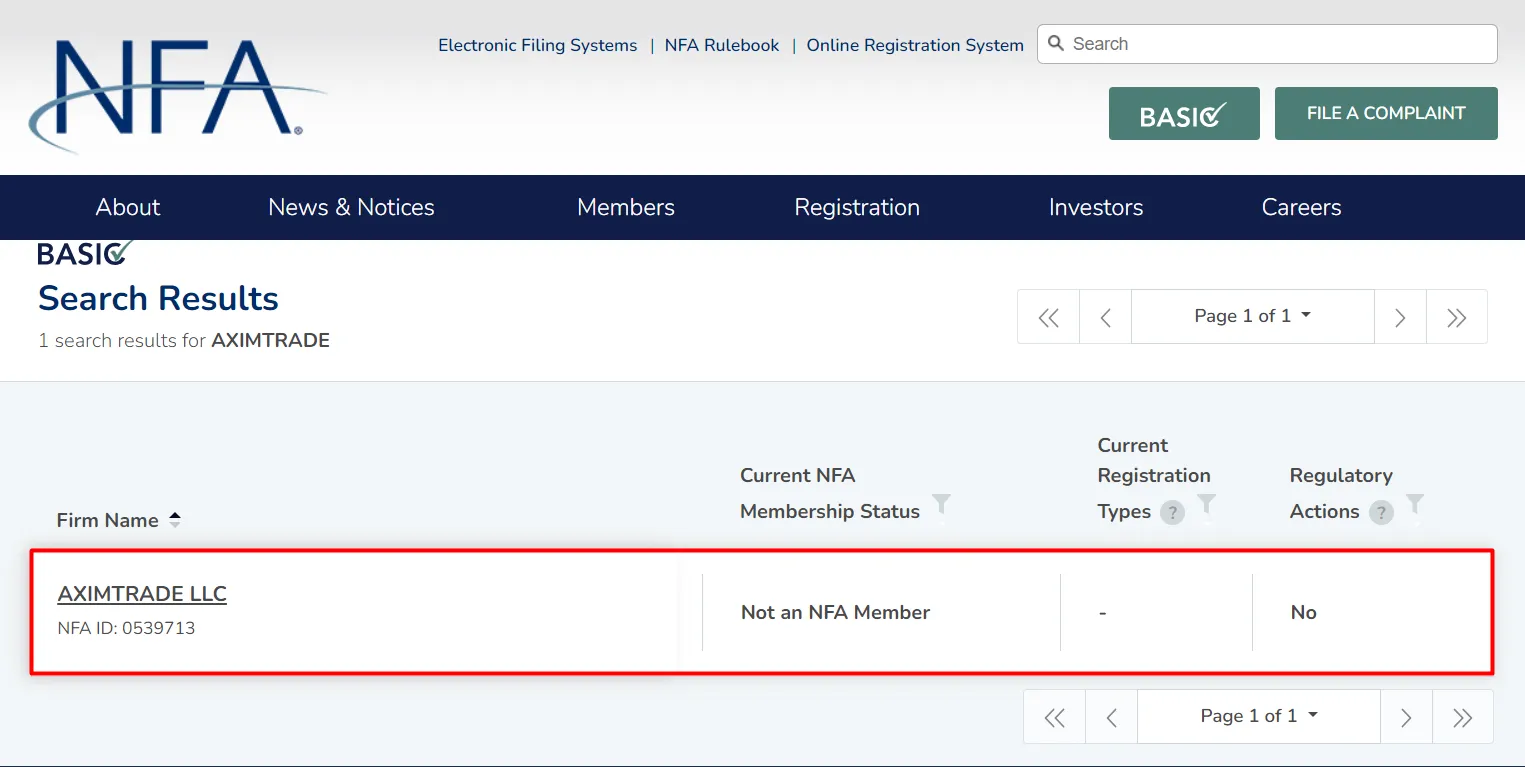Go to next page in bottom pager
Viewport: 1525px width, 767px height.
pyautogui.click(x=1406, y=717)
